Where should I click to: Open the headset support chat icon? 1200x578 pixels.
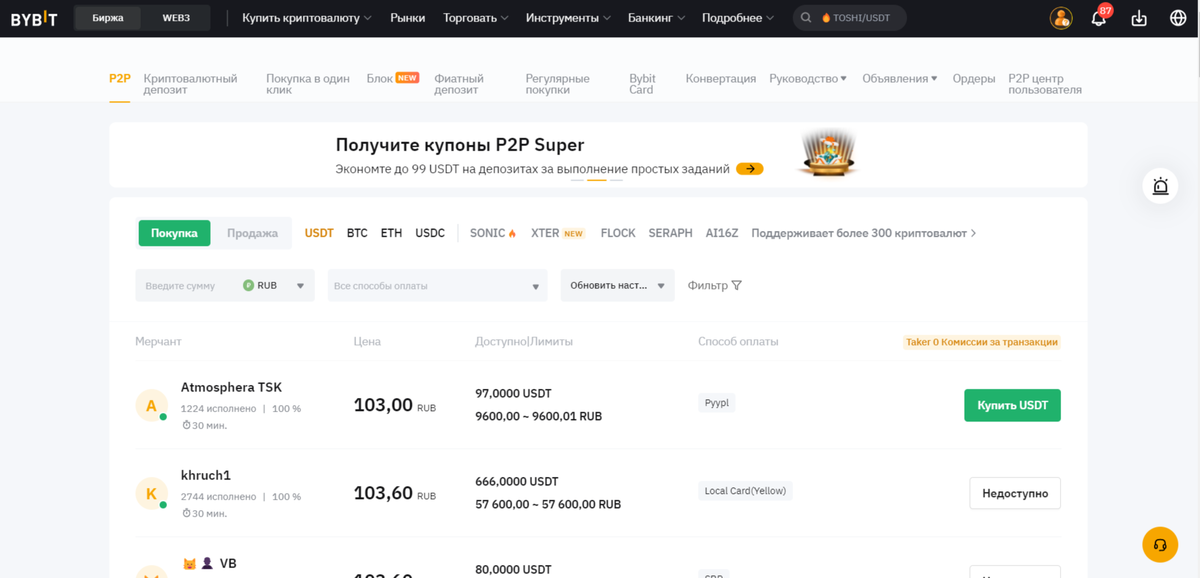coord(1160,545)
